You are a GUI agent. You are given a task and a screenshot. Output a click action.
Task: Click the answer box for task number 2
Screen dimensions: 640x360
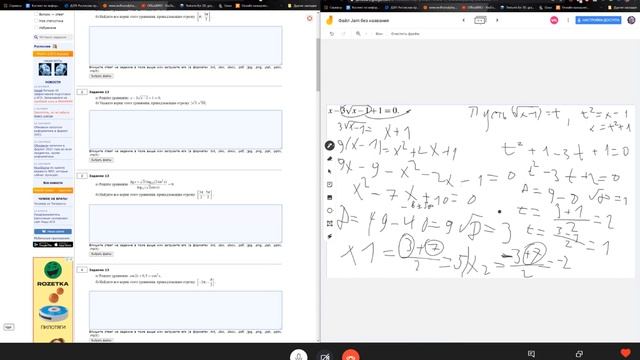pyautogui.click(x=186, y=224)
